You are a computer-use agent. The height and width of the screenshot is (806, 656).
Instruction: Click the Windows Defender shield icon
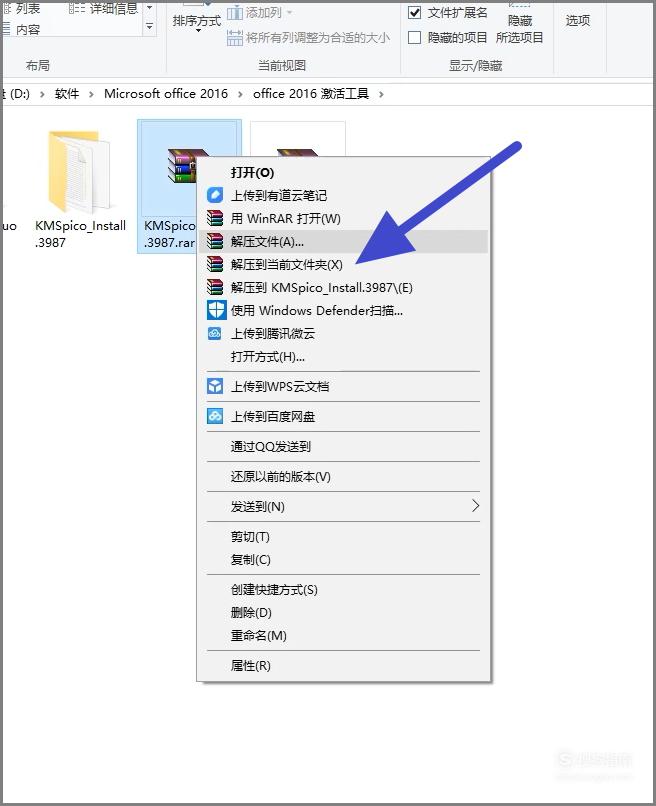216,310
